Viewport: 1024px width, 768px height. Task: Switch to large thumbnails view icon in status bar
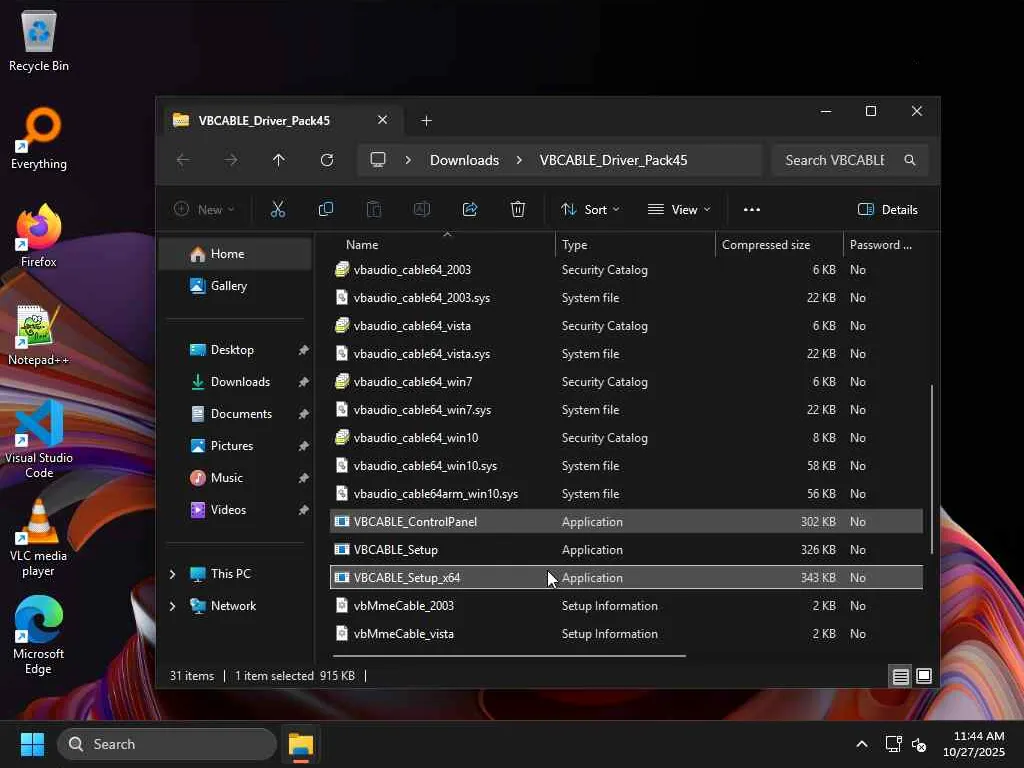click(924, 676)
